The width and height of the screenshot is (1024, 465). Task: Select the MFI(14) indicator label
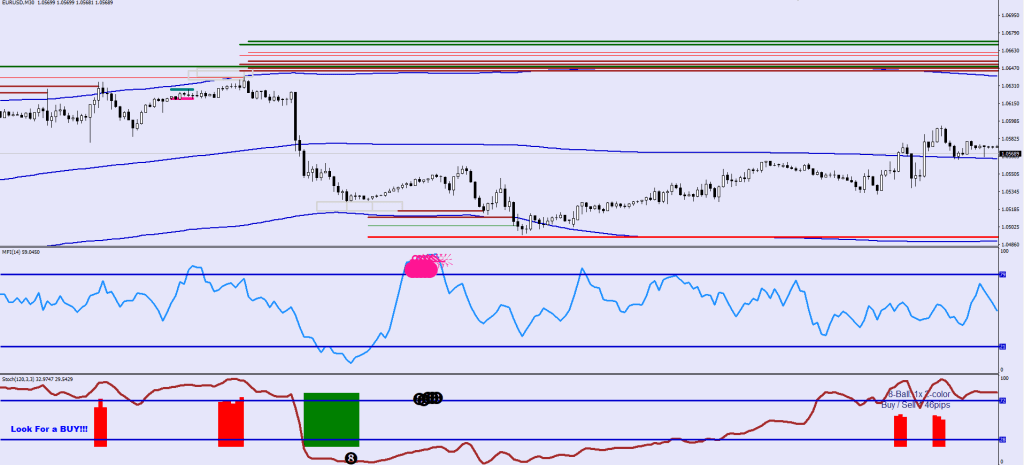click(x=13, y=252)
